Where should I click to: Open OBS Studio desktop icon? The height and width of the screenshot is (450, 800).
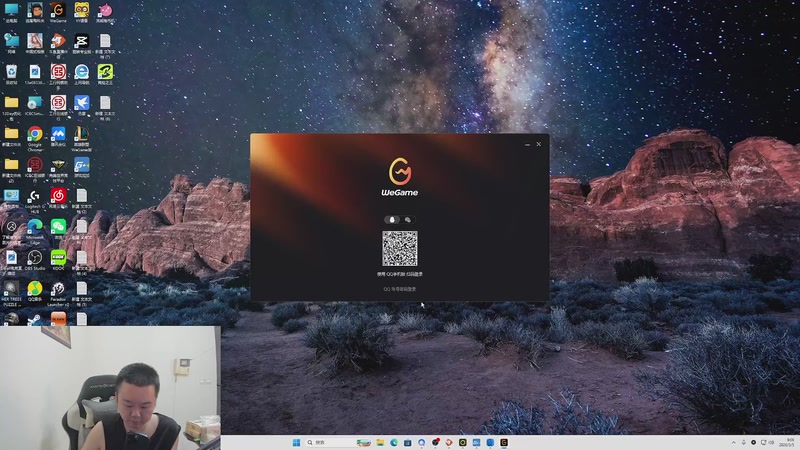(35, 261)
